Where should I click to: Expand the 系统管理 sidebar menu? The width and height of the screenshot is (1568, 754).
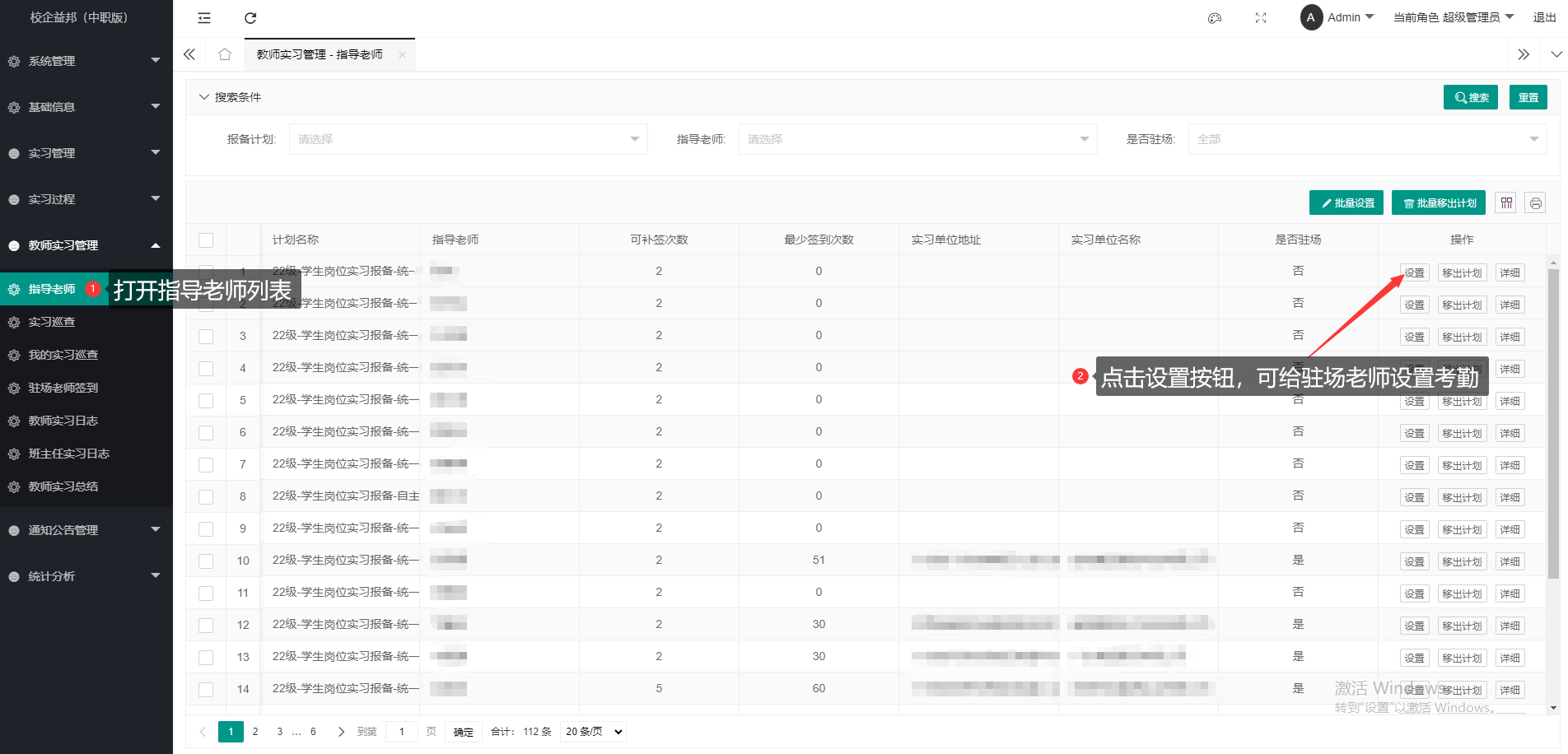click(82, 61)
